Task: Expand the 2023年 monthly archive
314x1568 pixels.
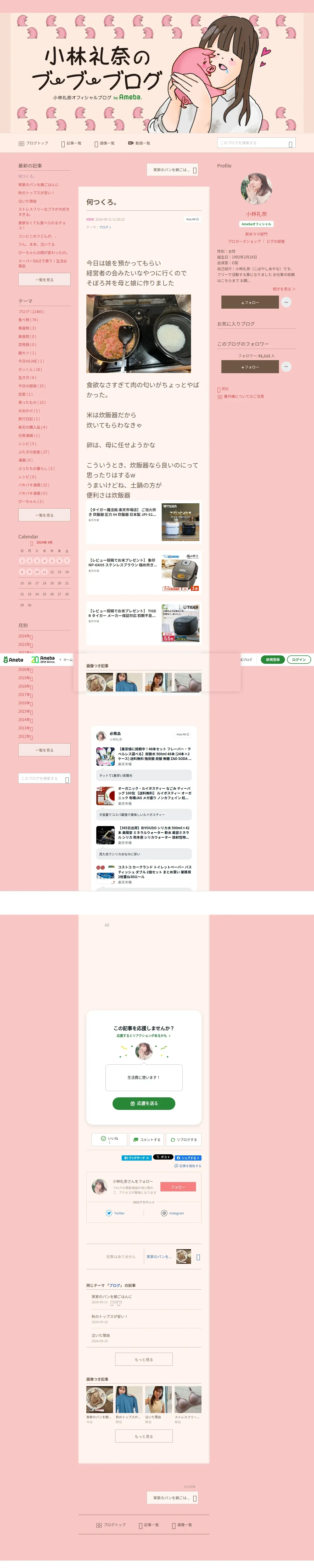Action: pyautogui.click(x=26, y=645)
